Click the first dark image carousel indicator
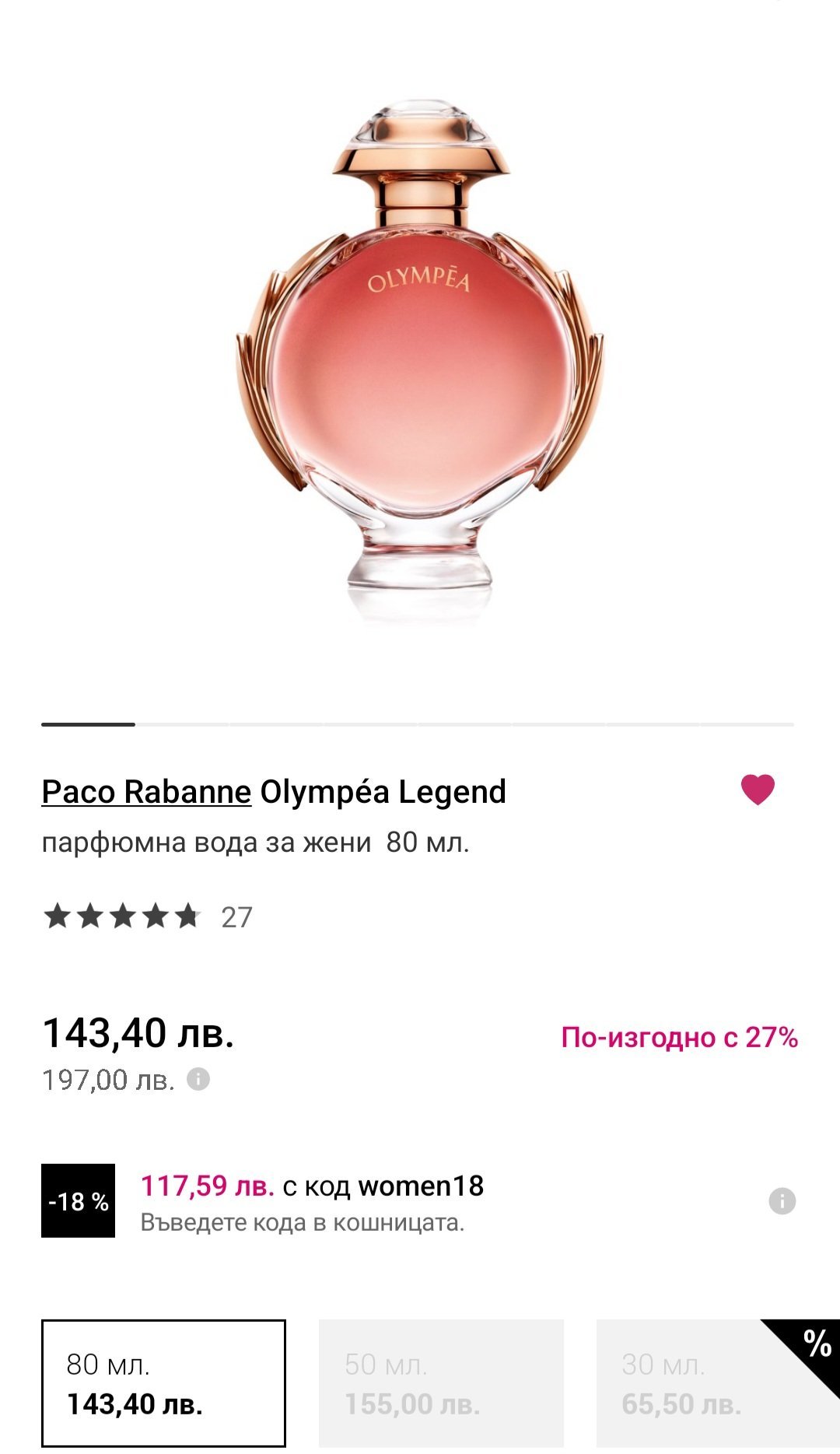The width and height of the screenshot is (840, 1454). [x=88, y=724]
